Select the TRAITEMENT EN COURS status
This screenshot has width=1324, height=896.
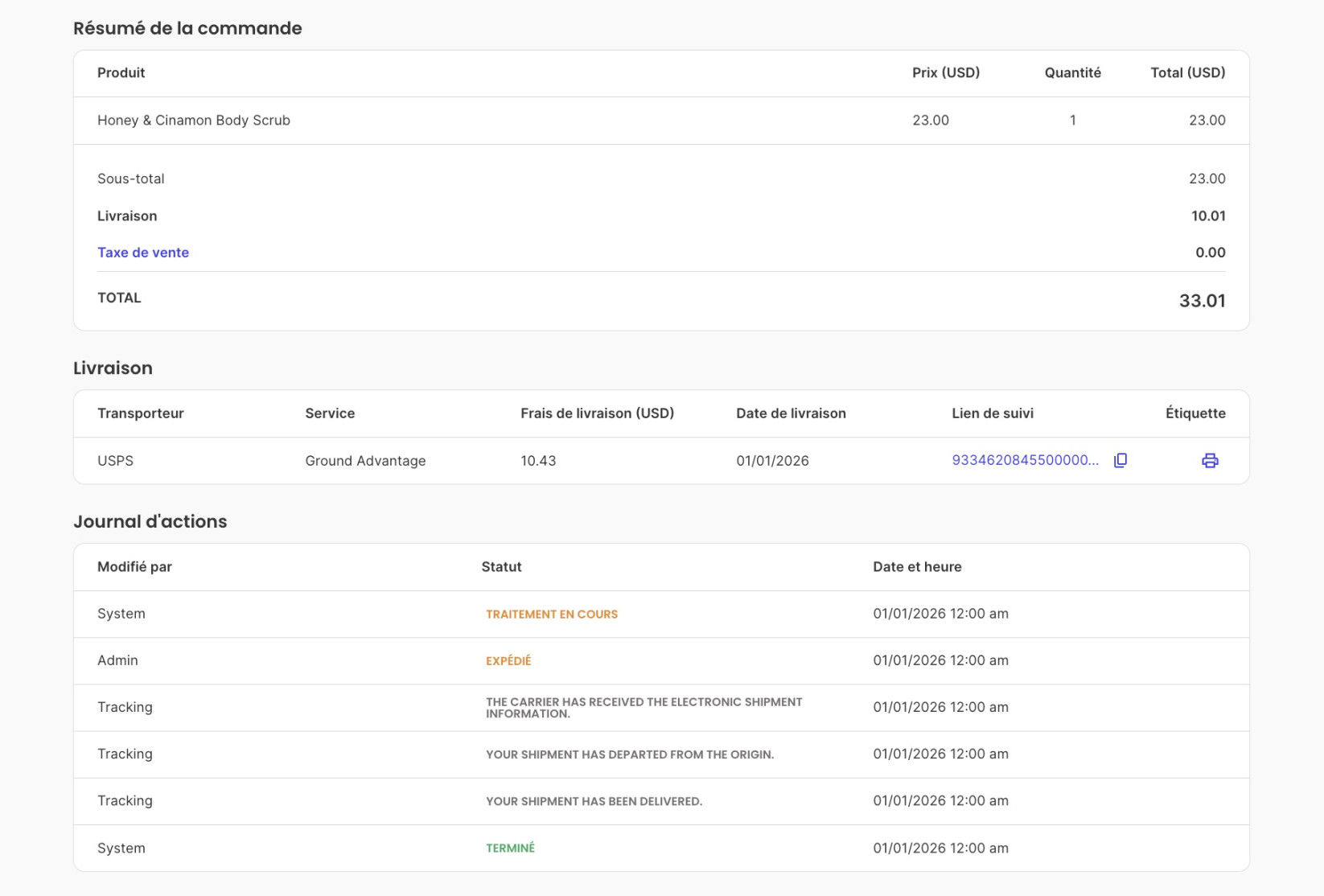coord(552,614)
